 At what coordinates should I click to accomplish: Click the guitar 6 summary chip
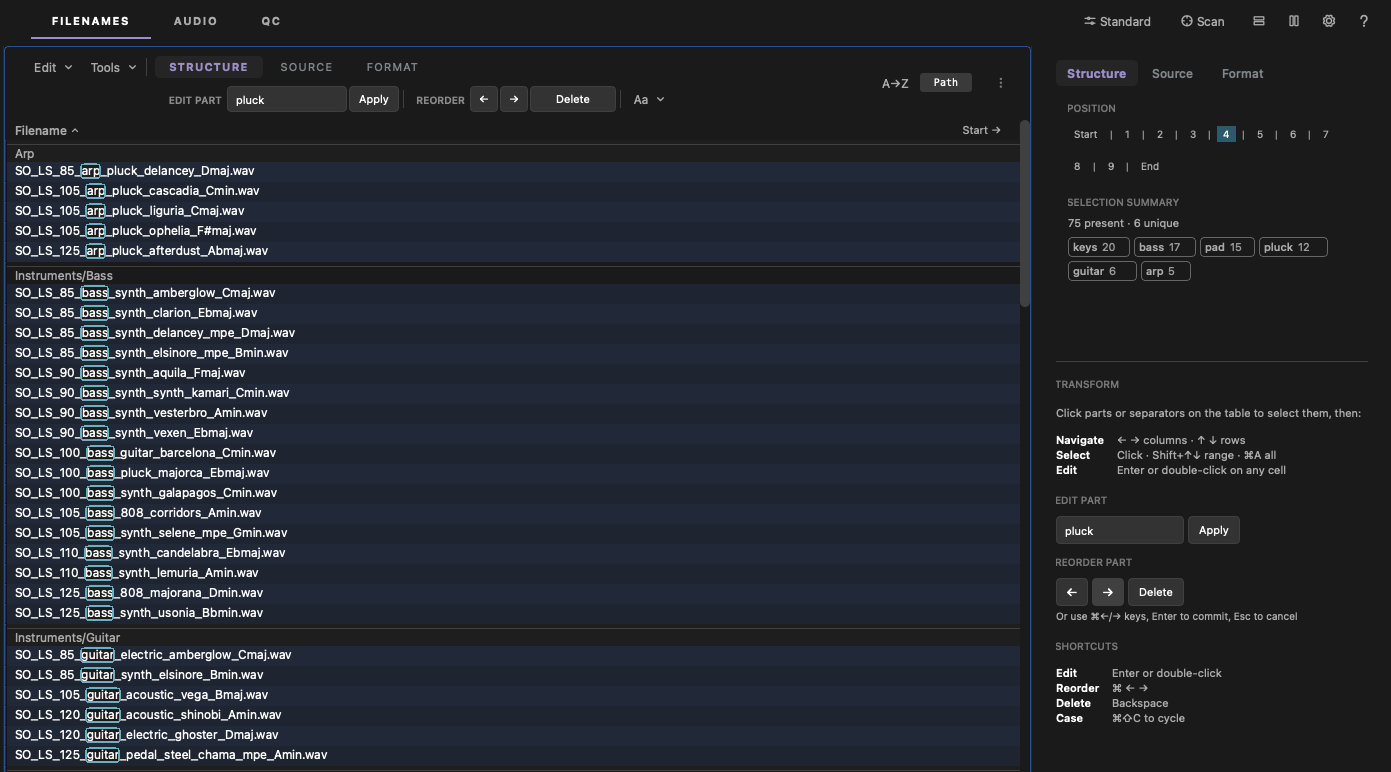coord(1102,271)
